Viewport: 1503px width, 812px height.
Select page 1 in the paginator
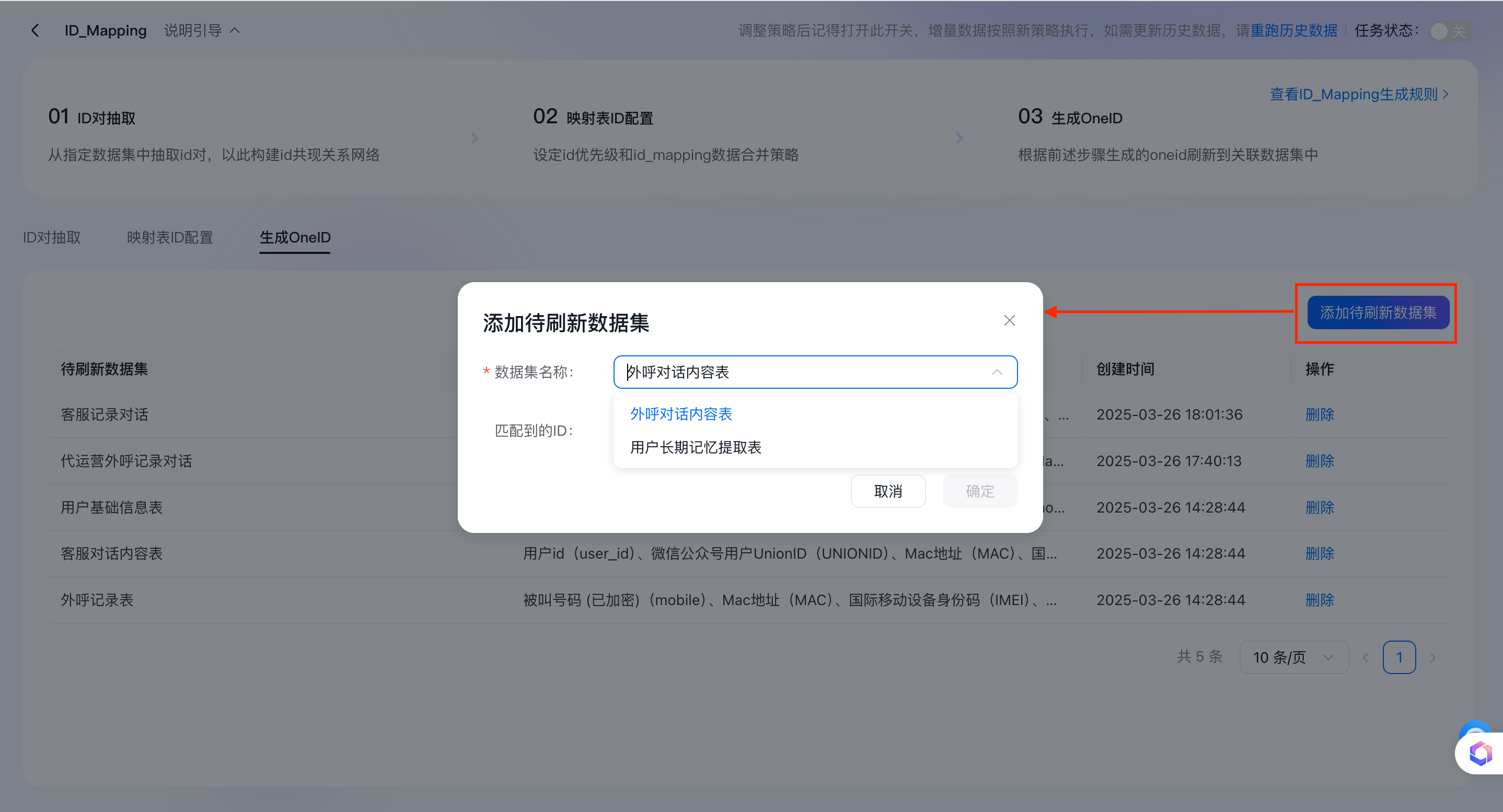[x=1400, y=657]
